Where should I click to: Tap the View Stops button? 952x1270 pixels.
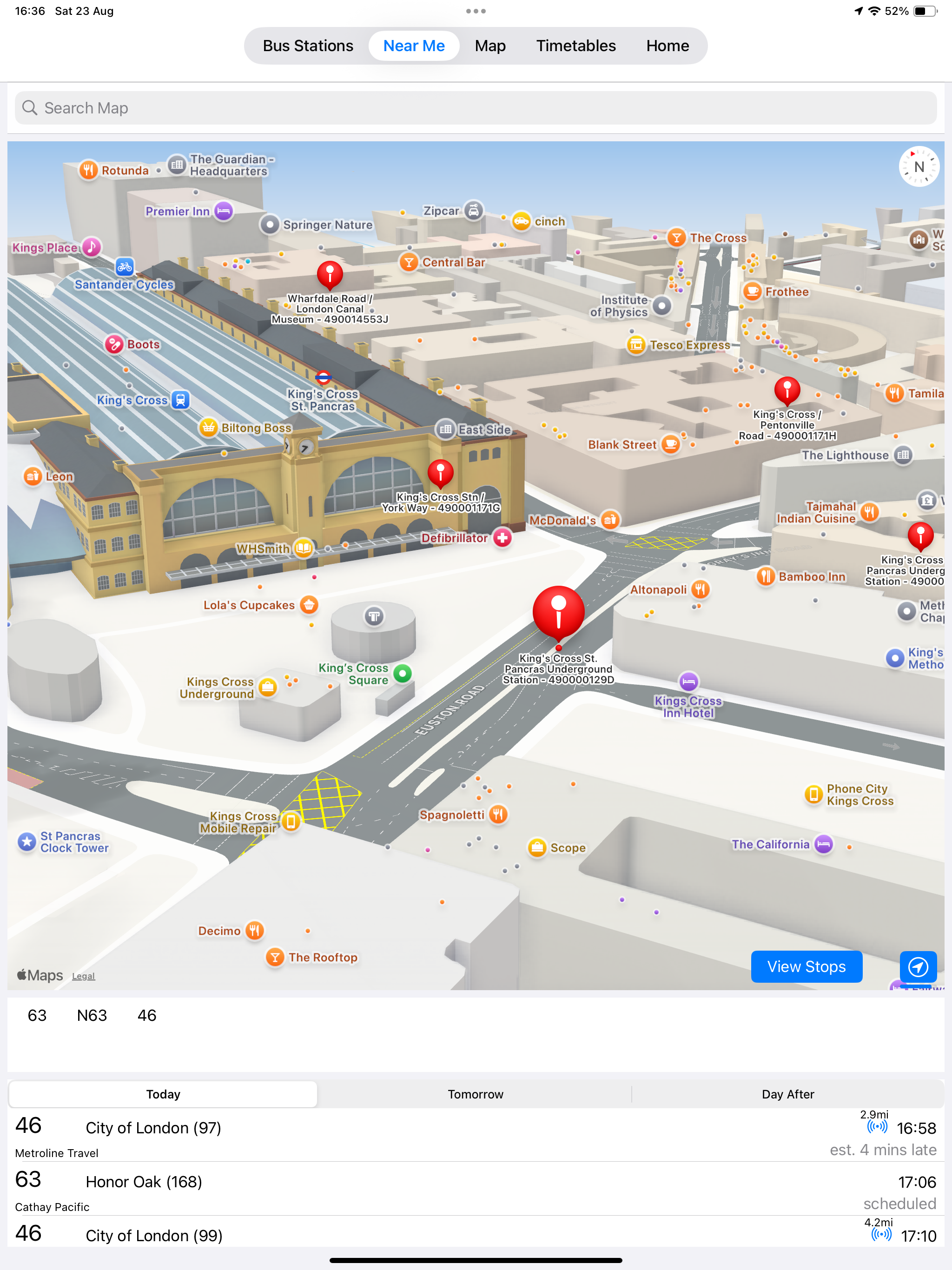[x=806, y=966]
